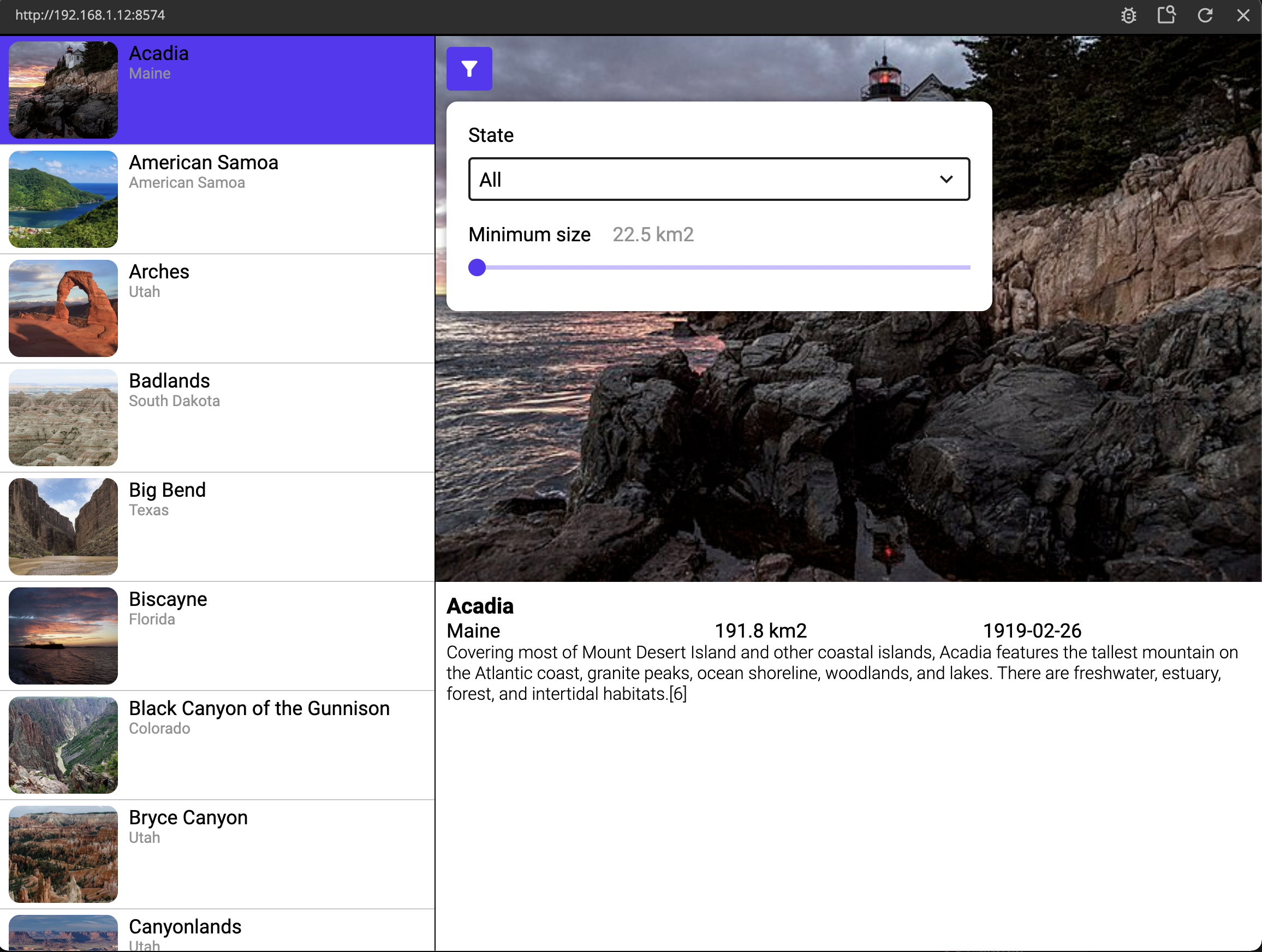Screen dimensions: 1262x952
Task: Select Arches park entry
Action: 217,308
